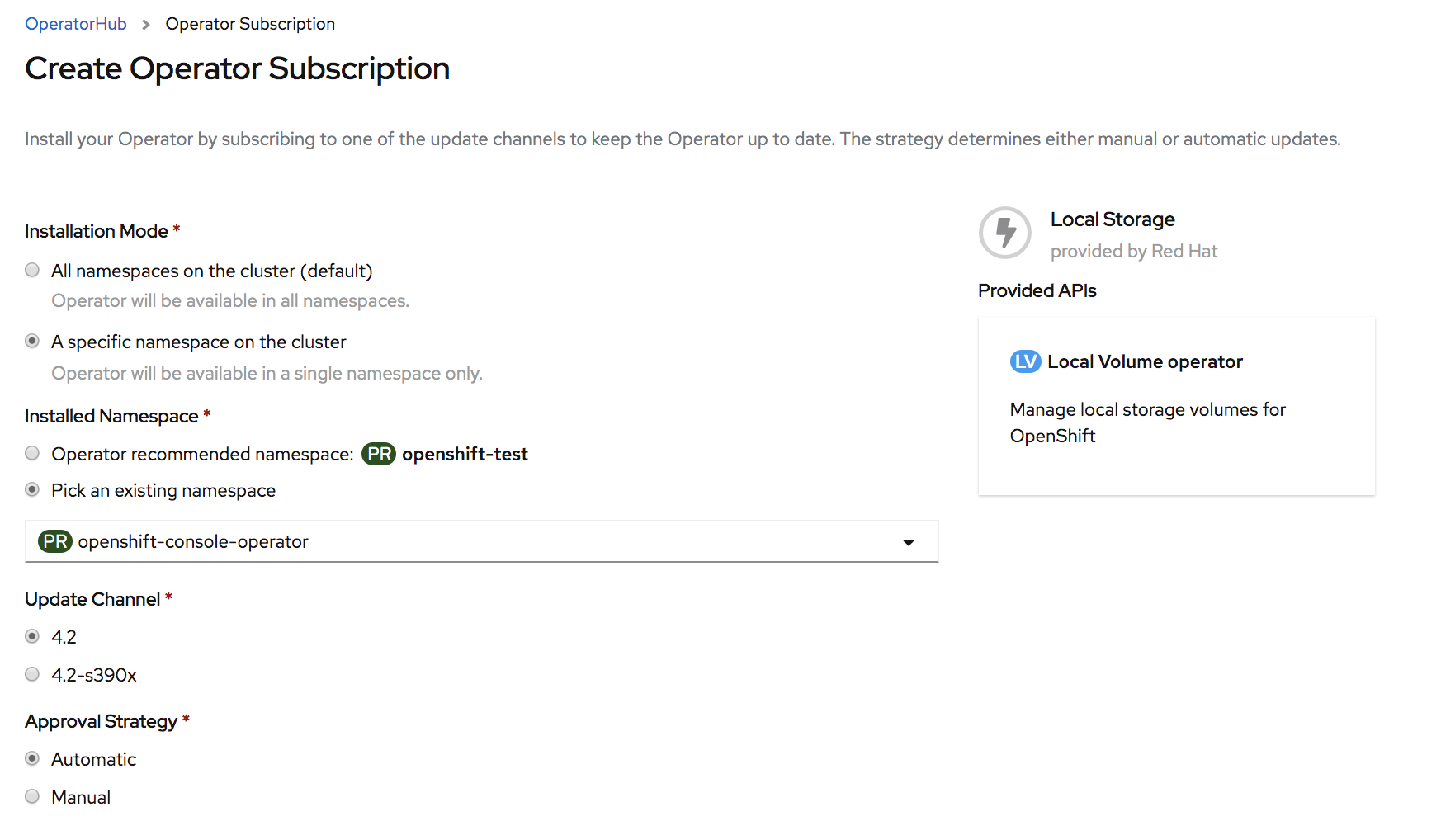Click the Local Volume operator API title
The width and height of the screenshot is (1441, 840).
click(x=1145, y=361)
